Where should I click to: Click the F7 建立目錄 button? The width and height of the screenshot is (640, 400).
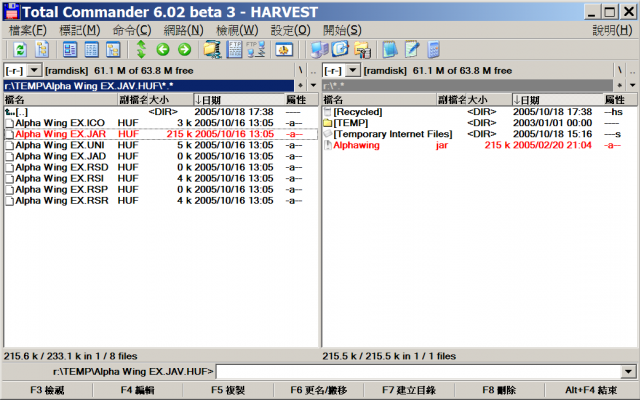409,390
